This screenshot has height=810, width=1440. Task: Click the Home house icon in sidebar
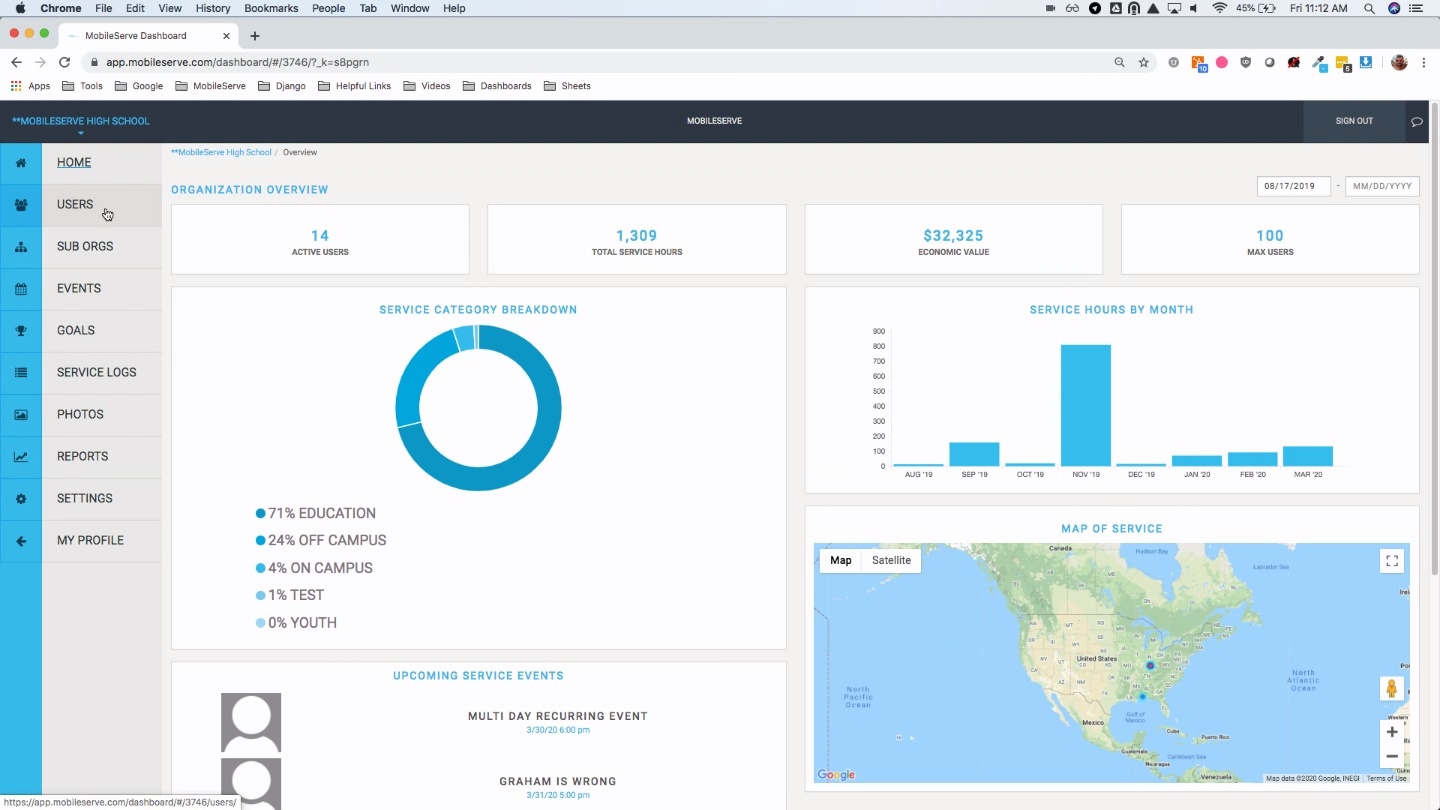pyautogui.click(x=21, y=163)
